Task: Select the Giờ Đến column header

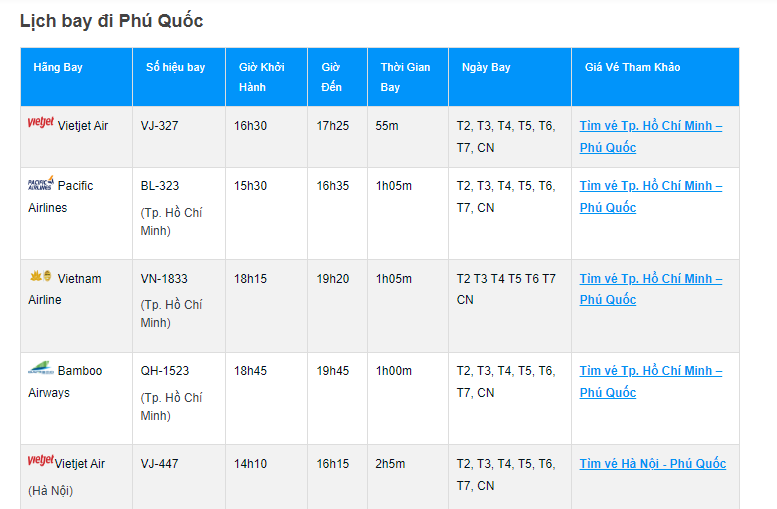Action: (331, 77)
